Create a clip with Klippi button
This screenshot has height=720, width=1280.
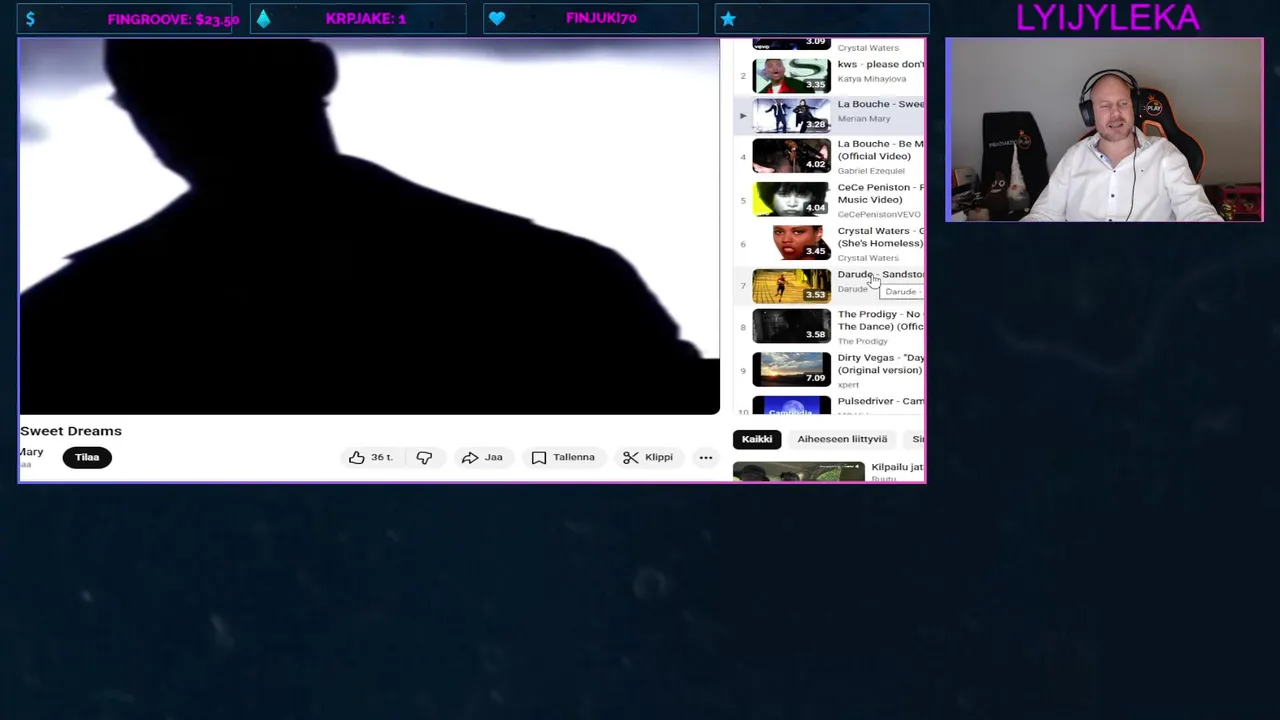(x=648, y=457)
